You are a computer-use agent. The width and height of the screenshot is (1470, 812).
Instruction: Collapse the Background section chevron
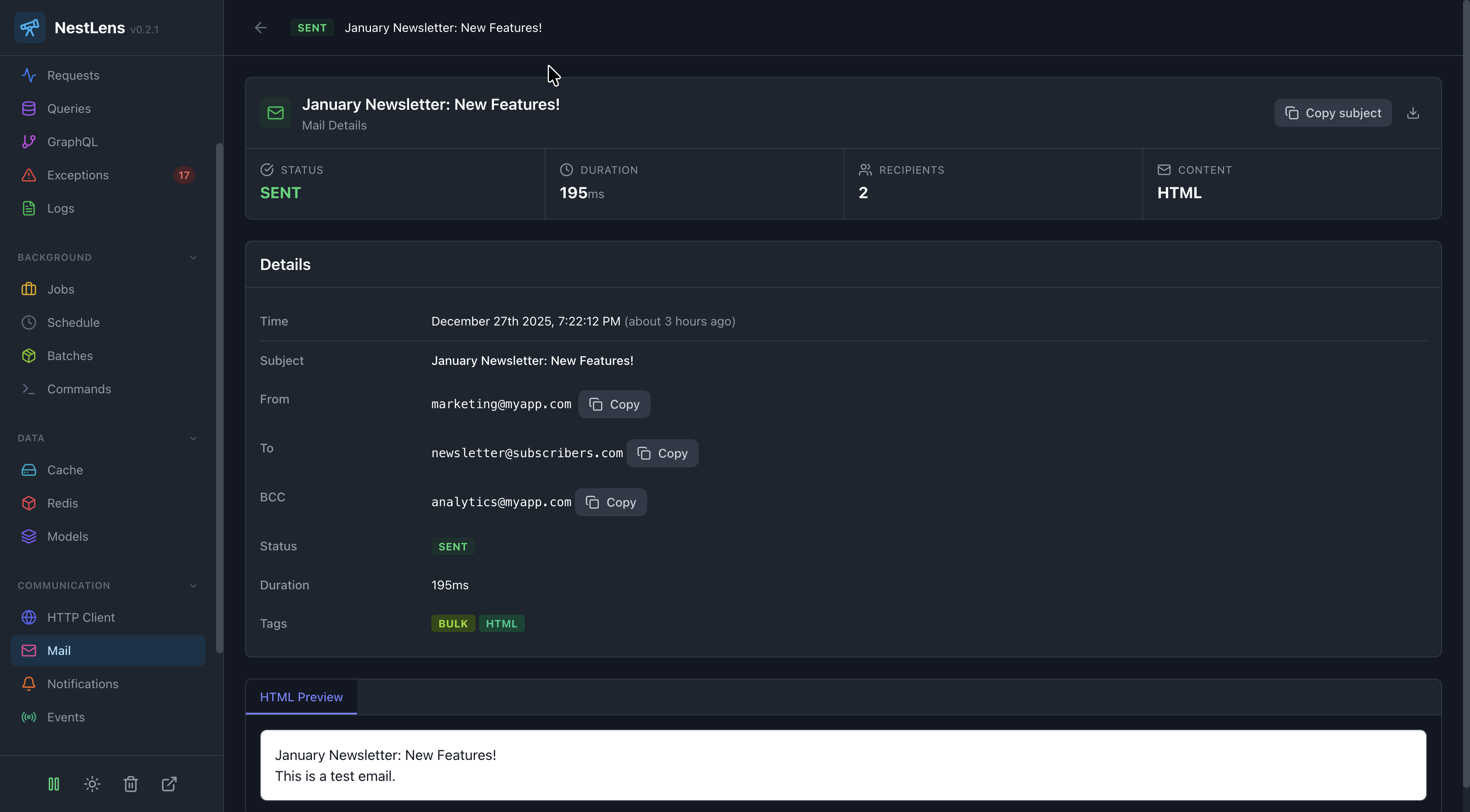(x=193, y=257)
